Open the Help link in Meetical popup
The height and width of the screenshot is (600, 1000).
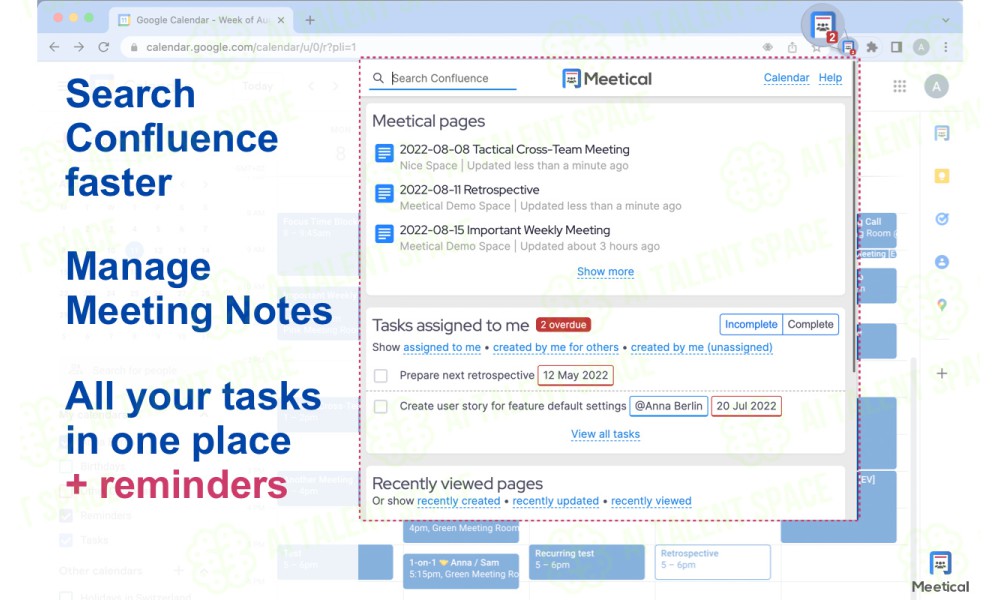(x=830, y=78)
